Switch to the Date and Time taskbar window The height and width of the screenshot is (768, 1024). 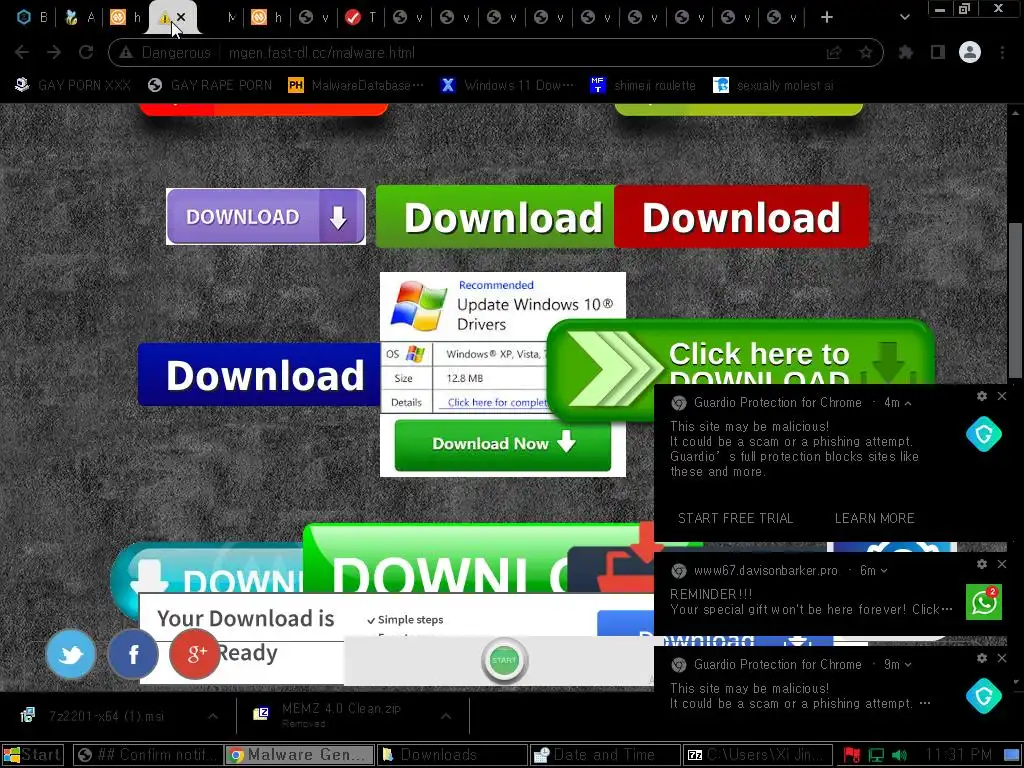click(605, 755)
